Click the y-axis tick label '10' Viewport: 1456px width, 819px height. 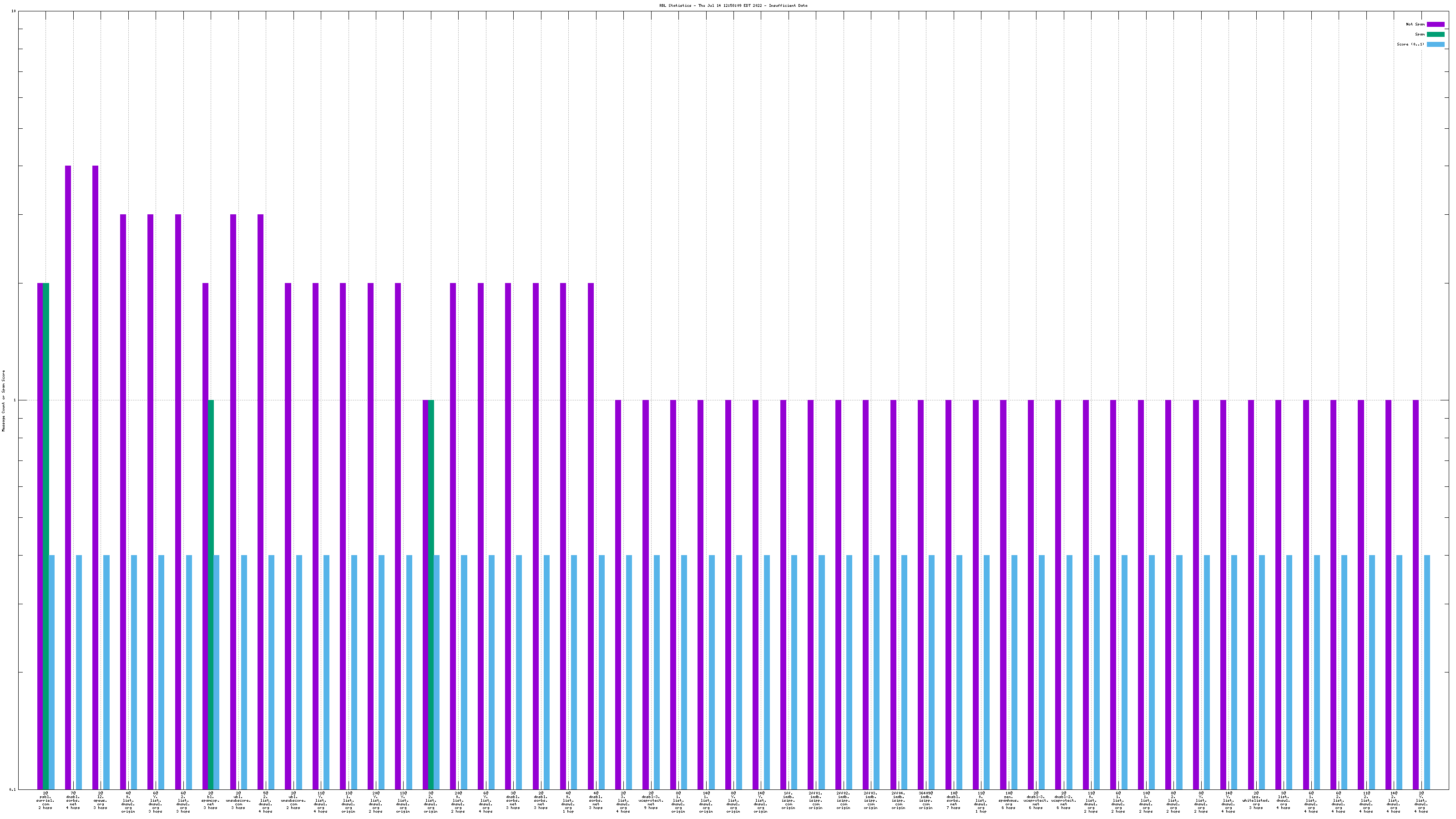(14, 11)
